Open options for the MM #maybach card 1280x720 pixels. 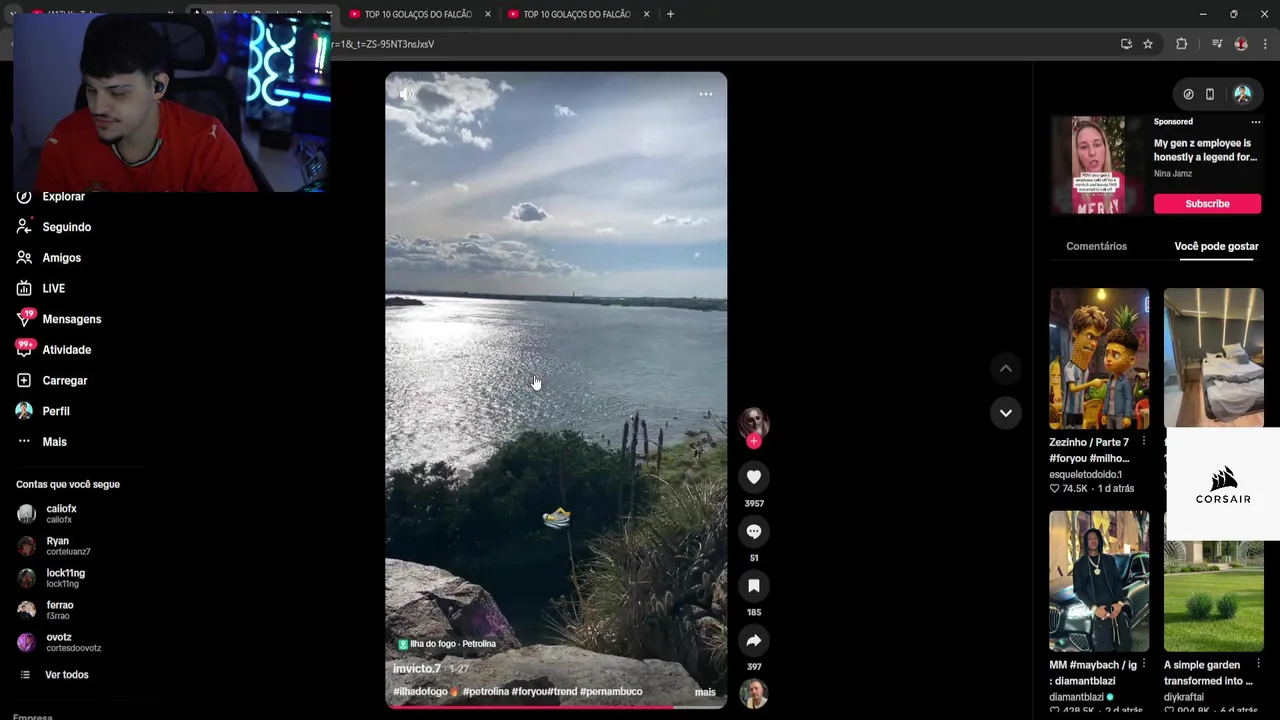[1143, 664]
